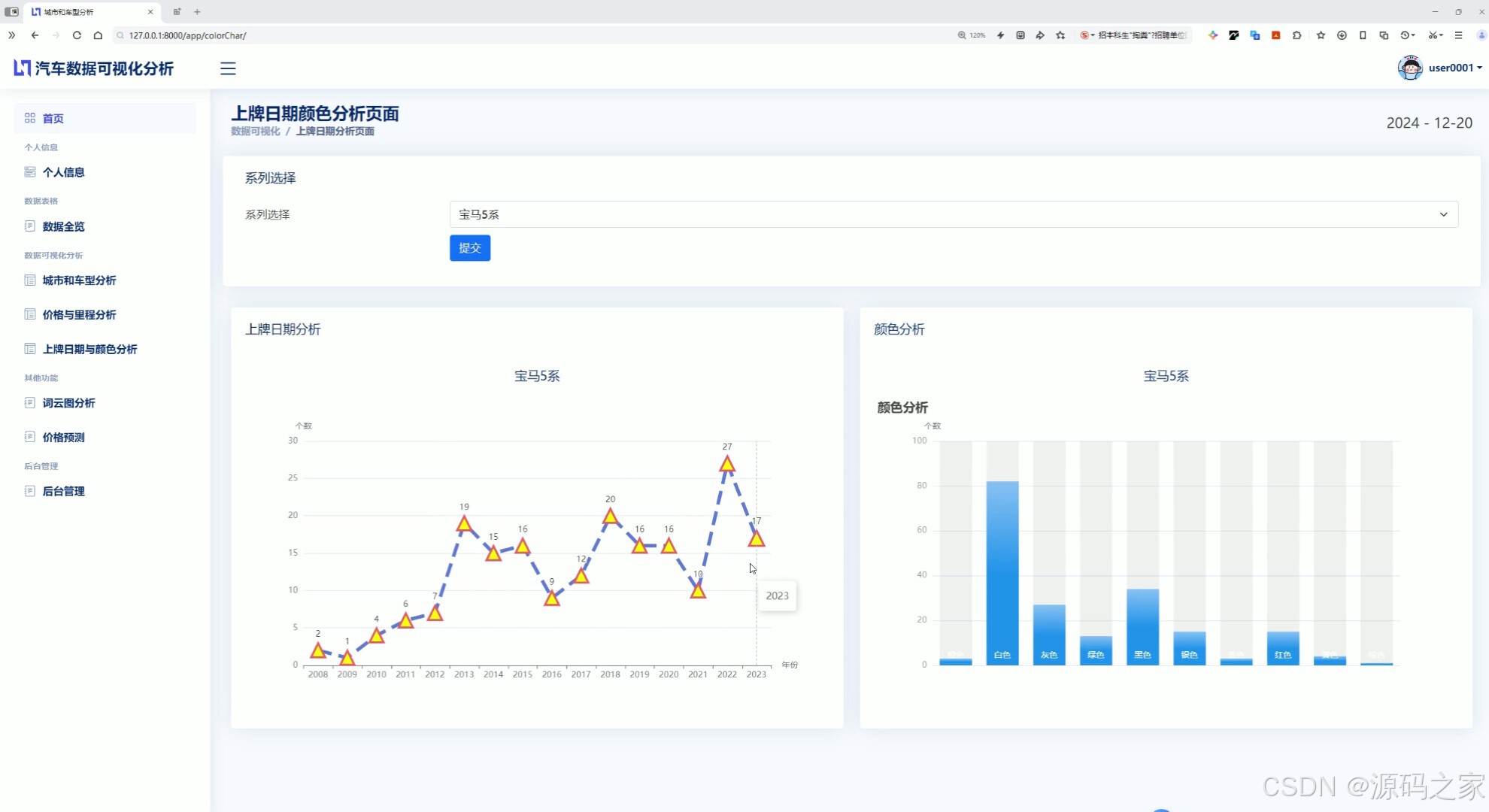
Task: Click the 白色 bar in color chart
Action: pyautogui.click(x=1002, y=571)
